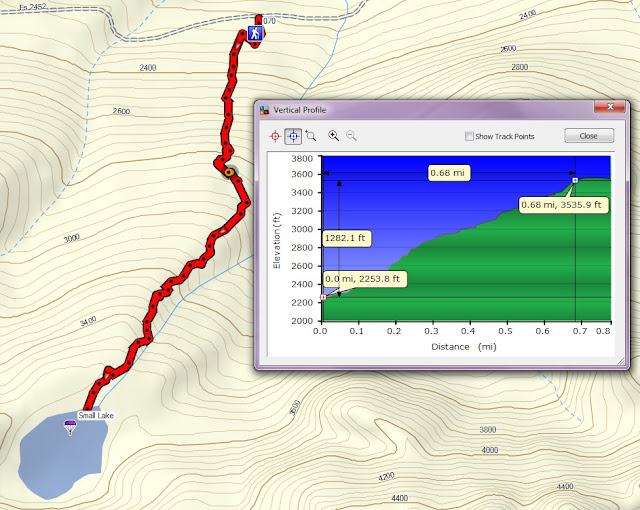Select the Small Lake waypoint symbol
640x510 pixels.
70,427
